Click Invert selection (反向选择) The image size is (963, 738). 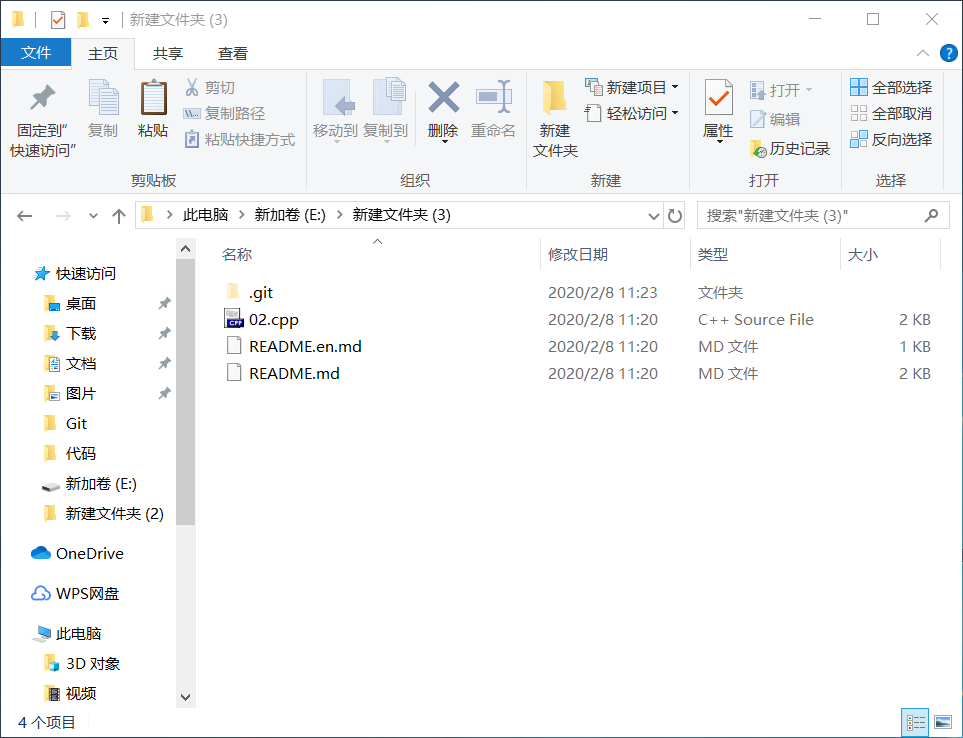[891, 139]
